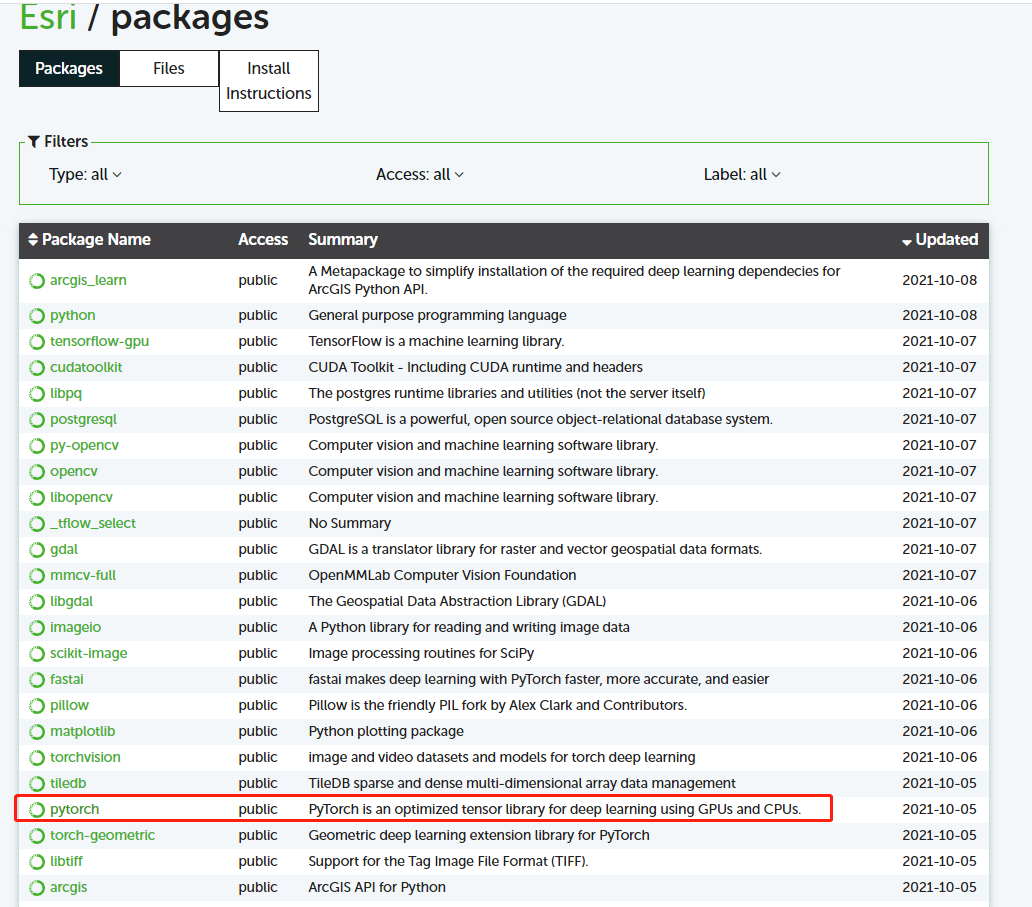Click the scikit-image package icon
Screen dimensions: 1032x907
pos(37,654)
